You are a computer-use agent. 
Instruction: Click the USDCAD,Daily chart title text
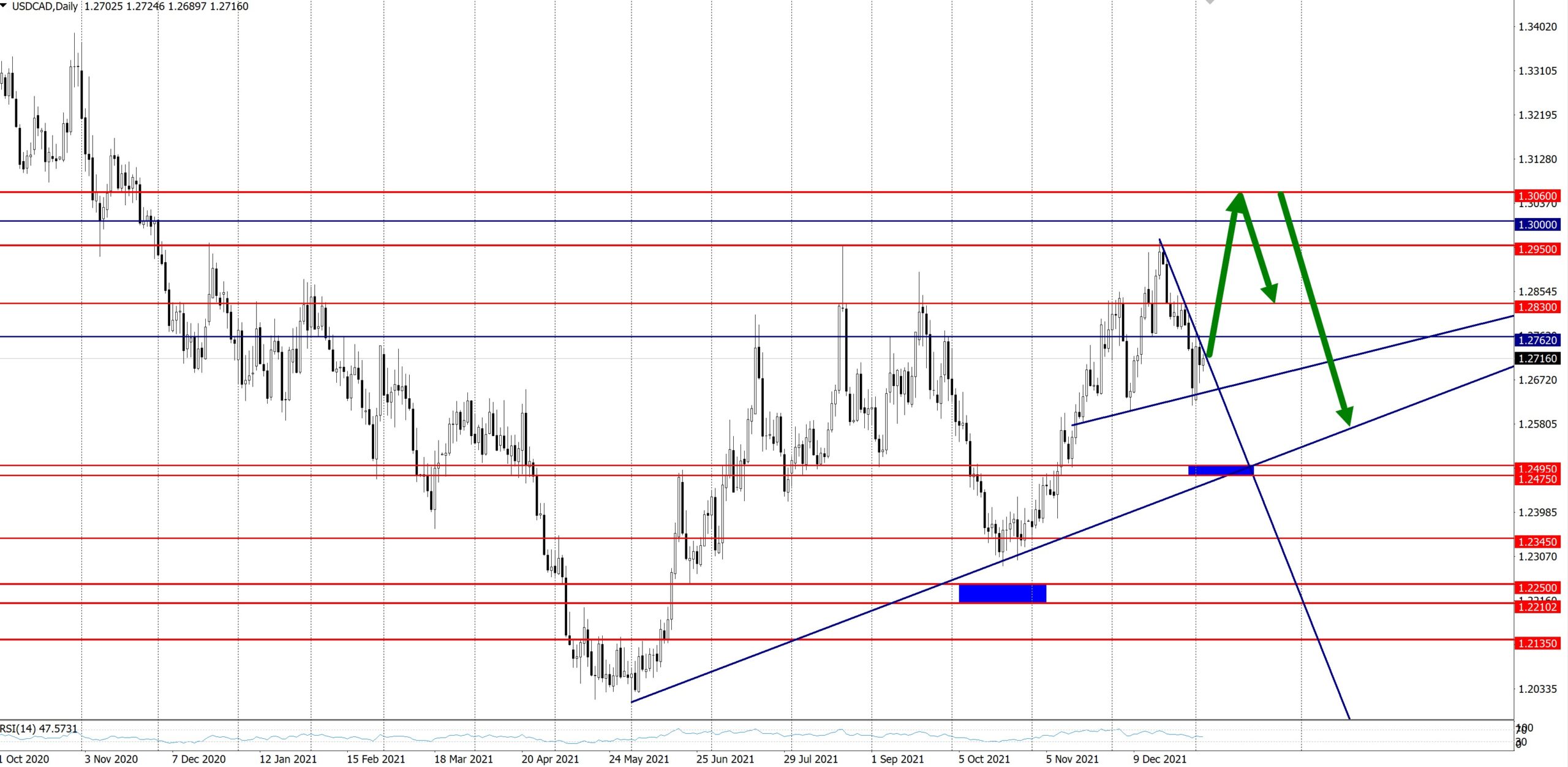point(45,6)
